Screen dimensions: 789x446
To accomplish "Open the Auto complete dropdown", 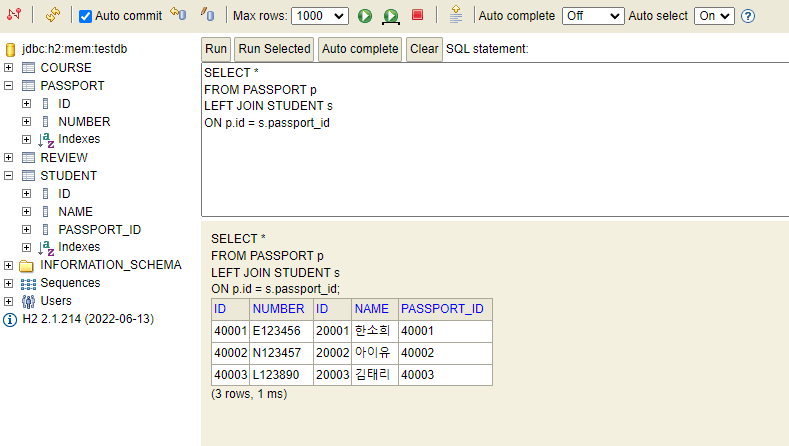I will tap(593, 16).
